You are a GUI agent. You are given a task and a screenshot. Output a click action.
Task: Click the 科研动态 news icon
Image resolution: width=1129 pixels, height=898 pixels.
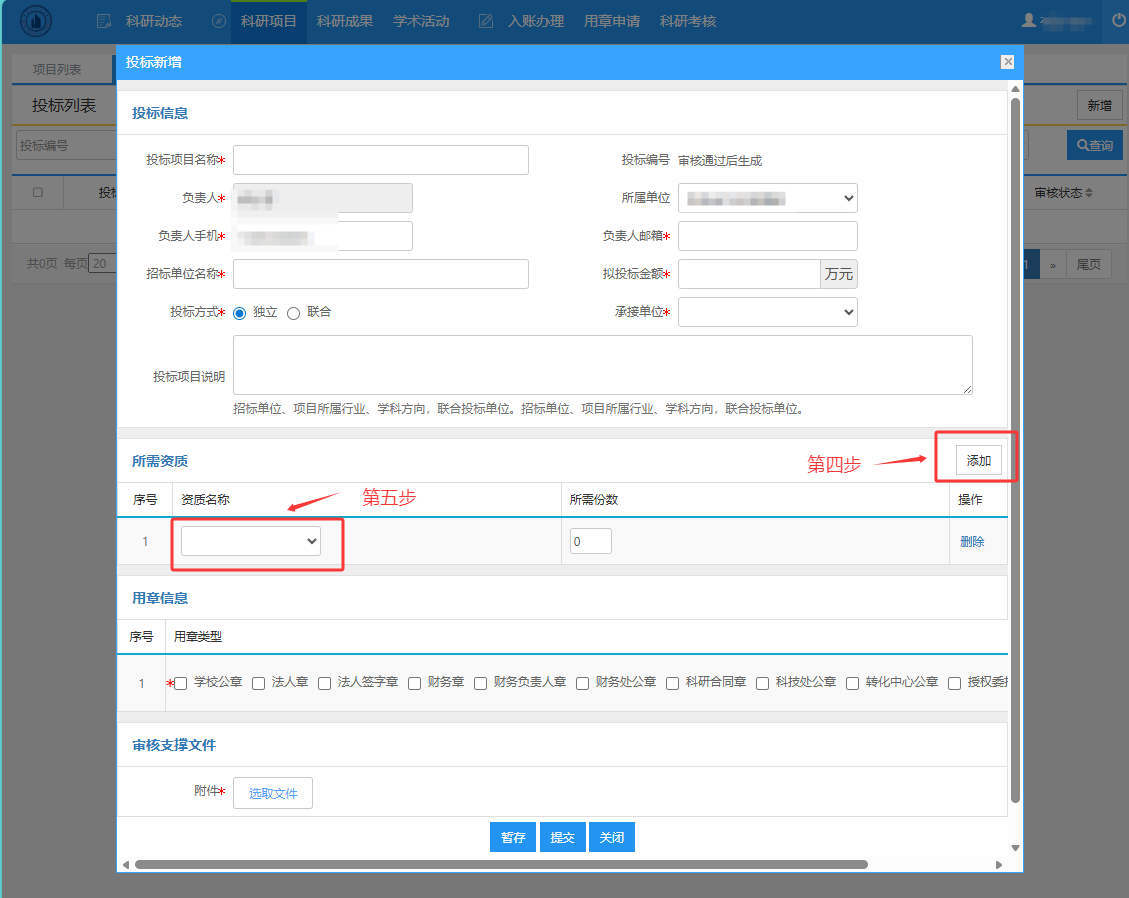tap(103, 21)
